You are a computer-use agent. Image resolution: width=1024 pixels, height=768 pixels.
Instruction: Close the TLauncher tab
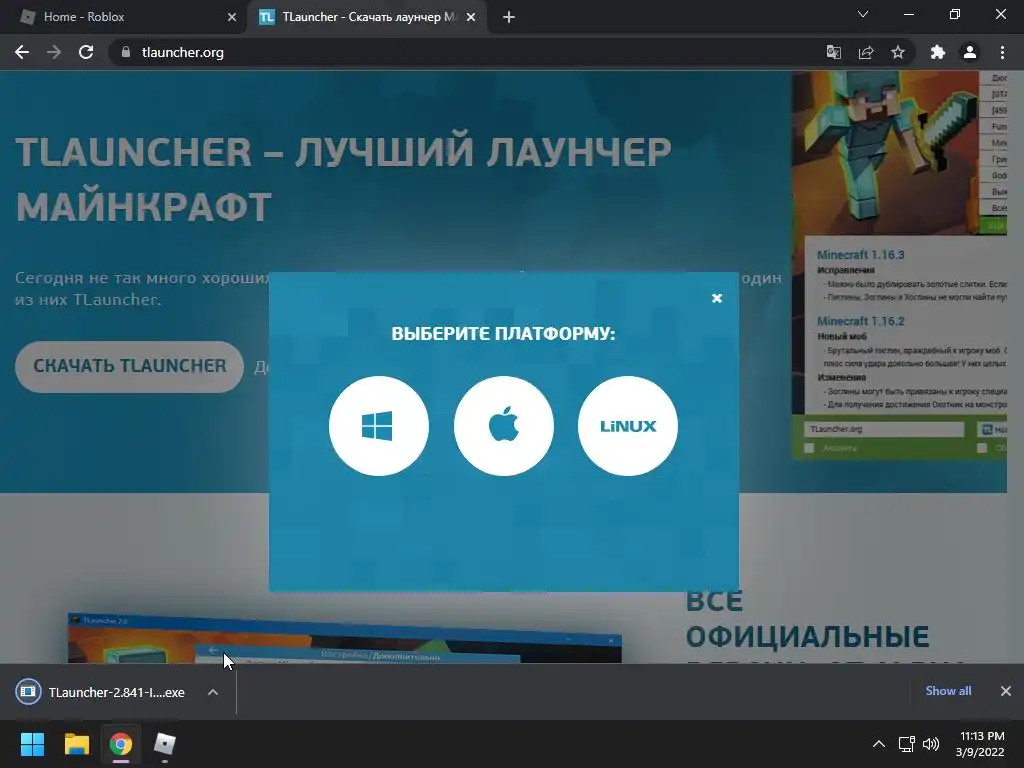471,17
